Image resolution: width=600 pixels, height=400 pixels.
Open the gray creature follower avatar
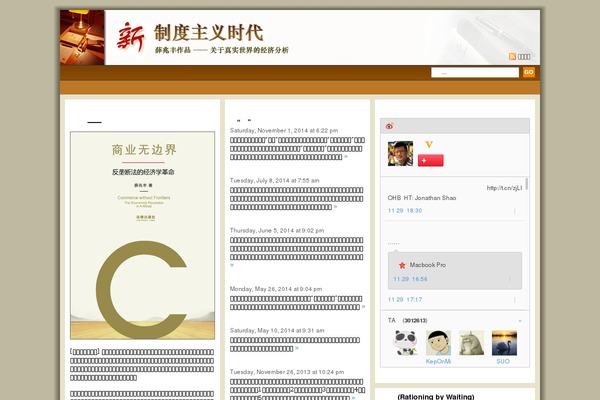(471, 343)
